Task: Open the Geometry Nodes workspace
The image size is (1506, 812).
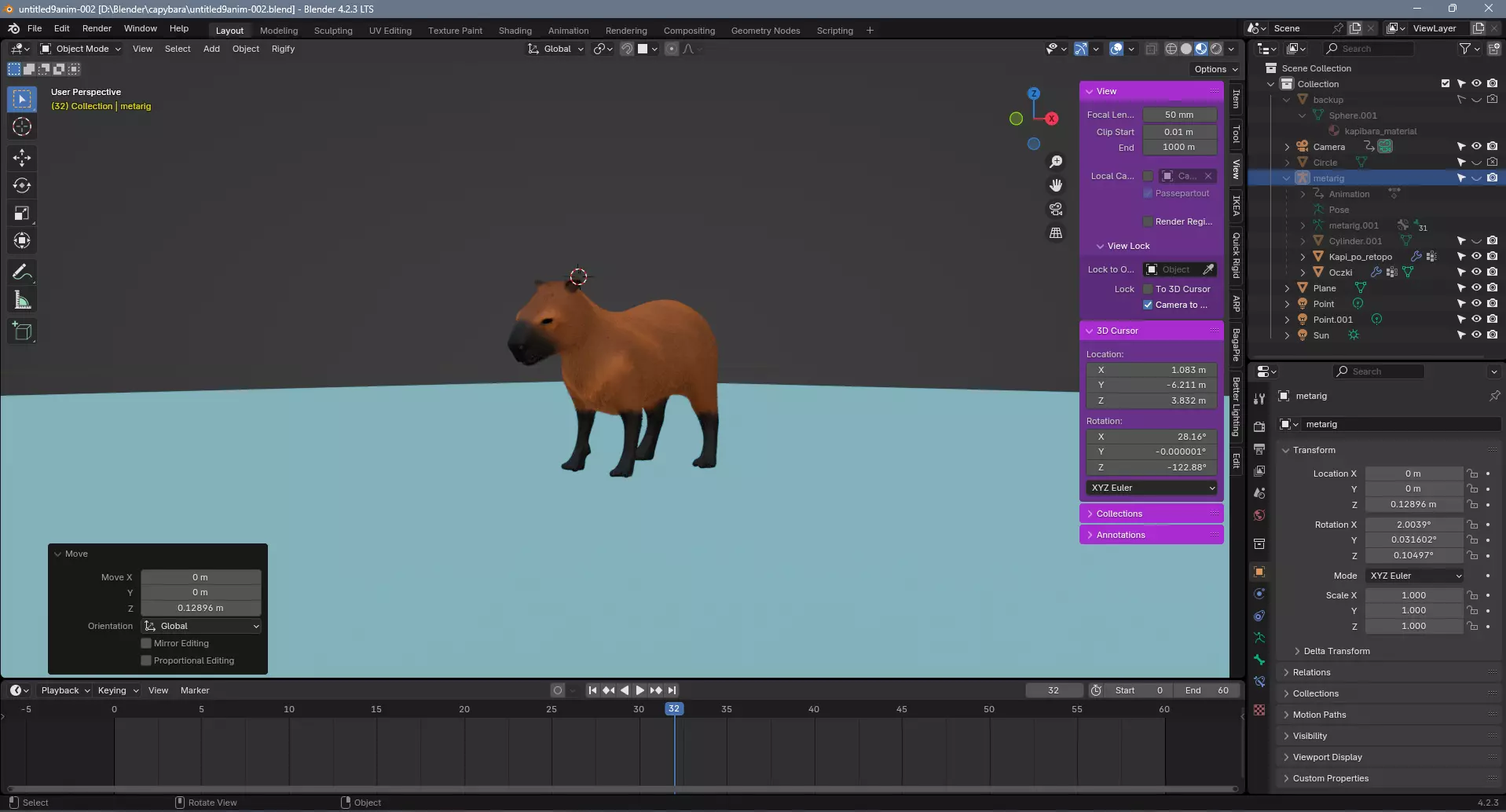Action: click(x=765, y=31)
